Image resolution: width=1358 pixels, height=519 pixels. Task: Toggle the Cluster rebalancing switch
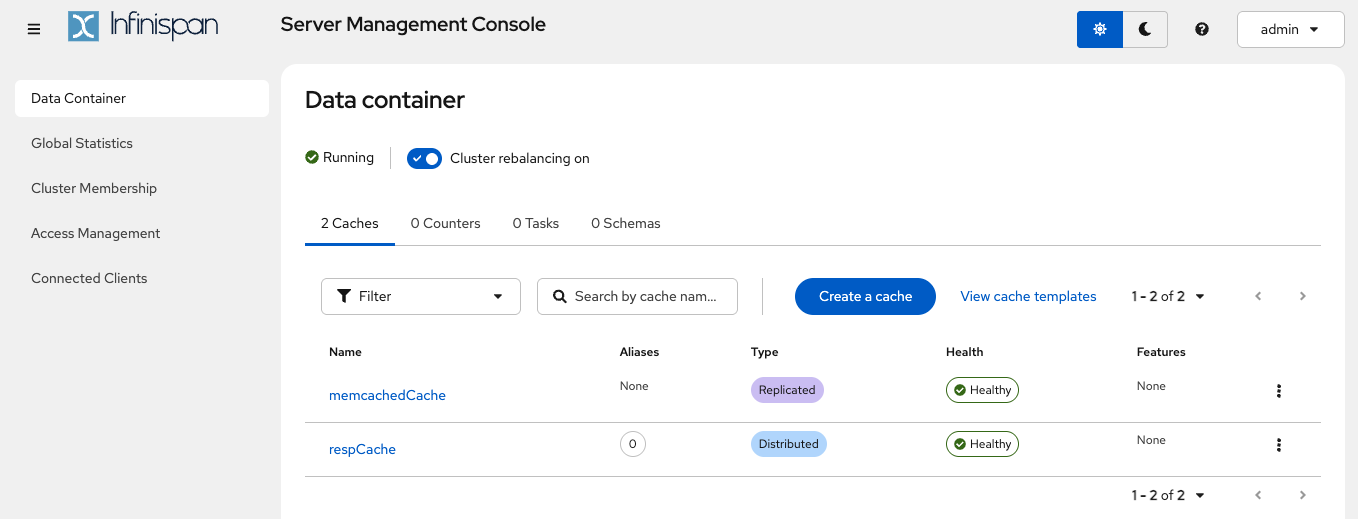[424, 158]
